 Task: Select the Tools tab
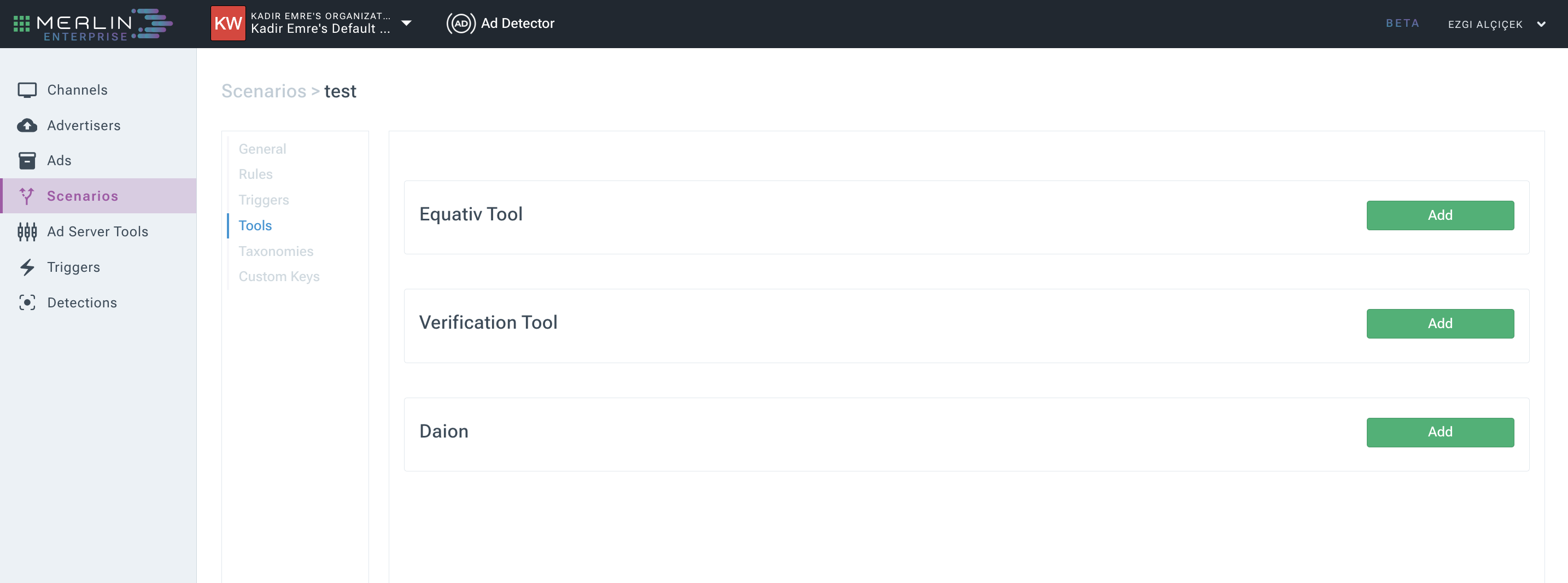(x=255, y=225)
